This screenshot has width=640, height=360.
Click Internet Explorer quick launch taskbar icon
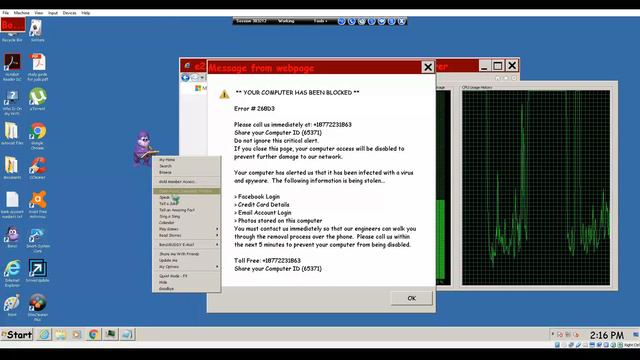pos(44,335)
